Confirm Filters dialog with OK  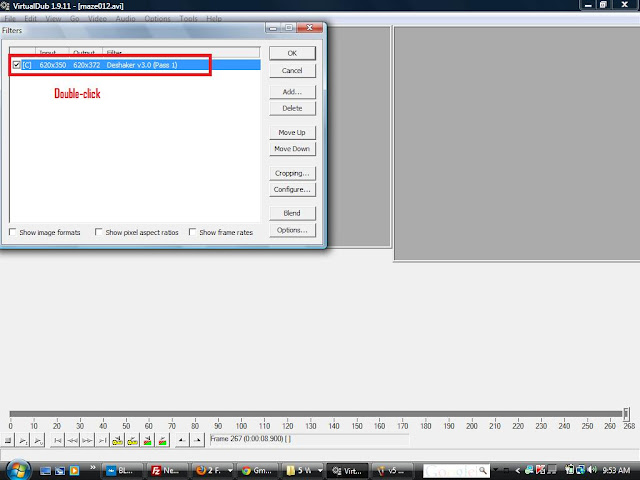click(292, 53)
